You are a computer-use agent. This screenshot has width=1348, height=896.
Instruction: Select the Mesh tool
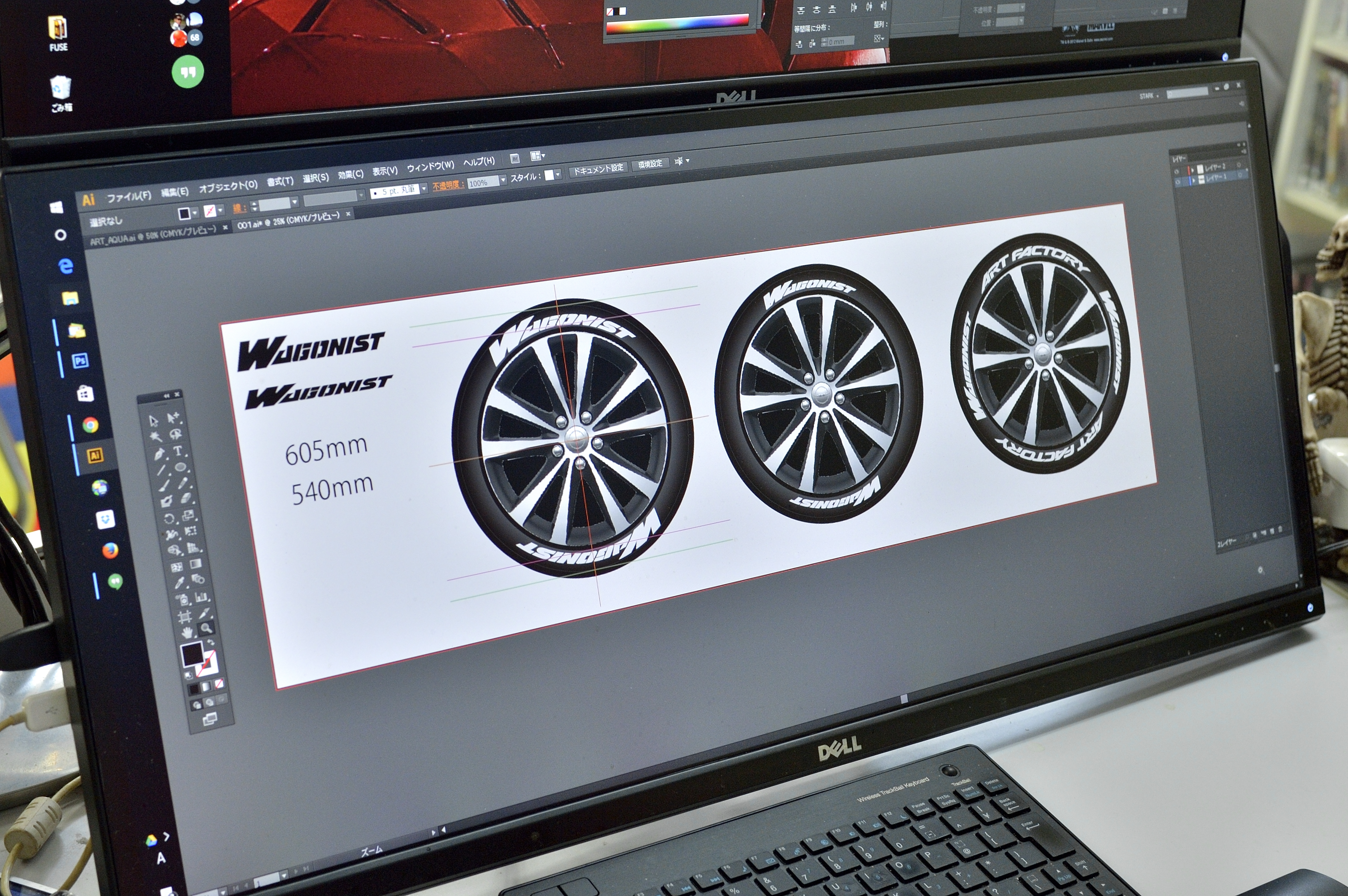point(177,567)
